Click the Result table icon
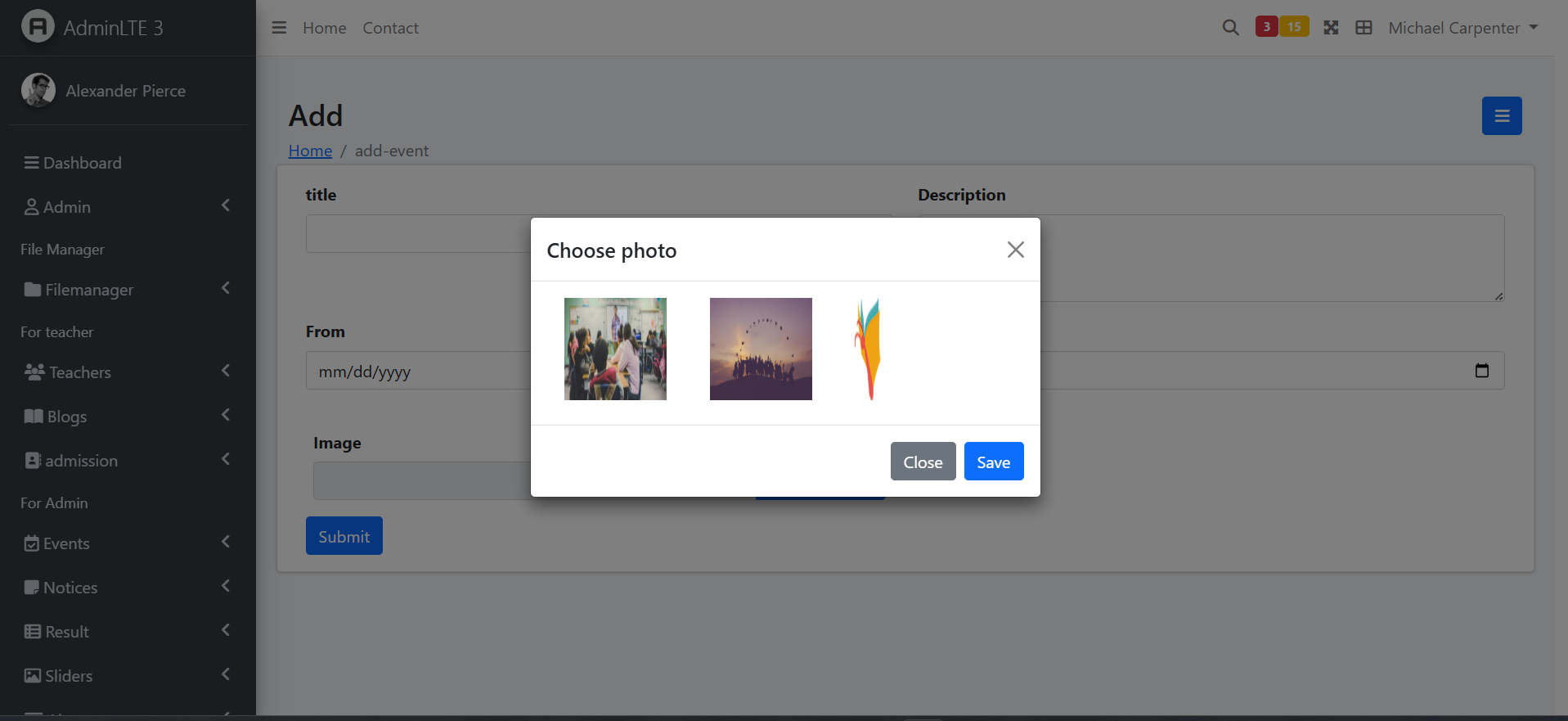This screenshot has height=721, width=1568. (33, 632)
